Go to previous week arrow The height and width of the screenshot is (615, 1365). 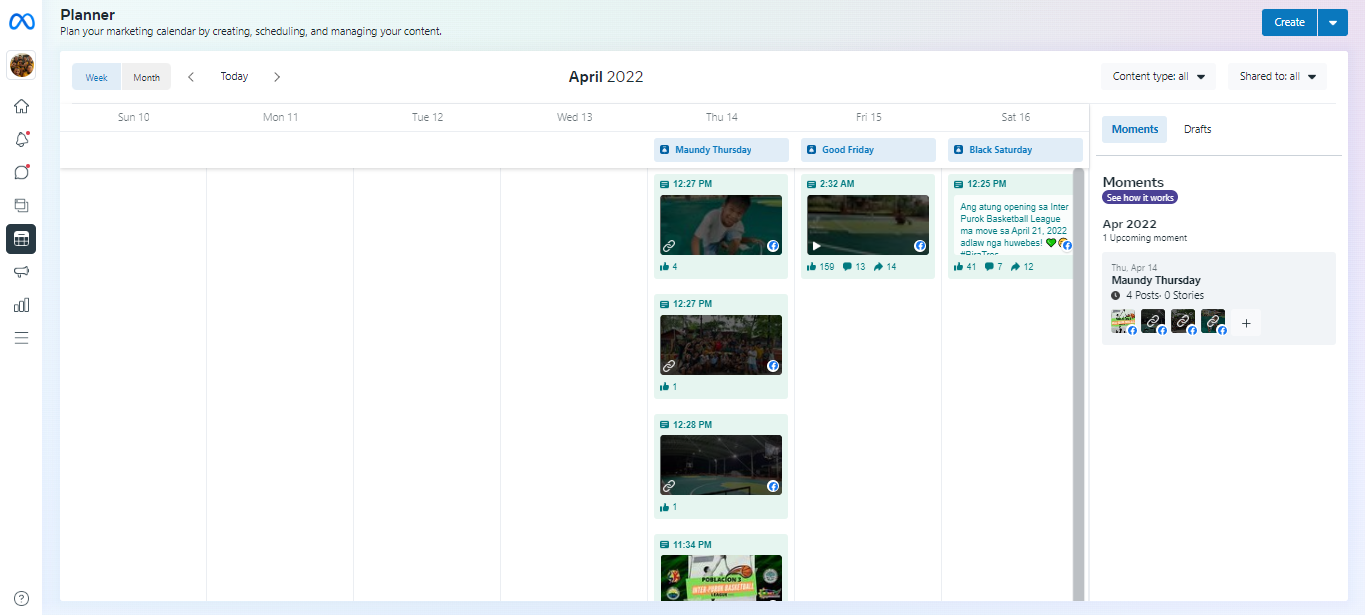pos(191,77)
